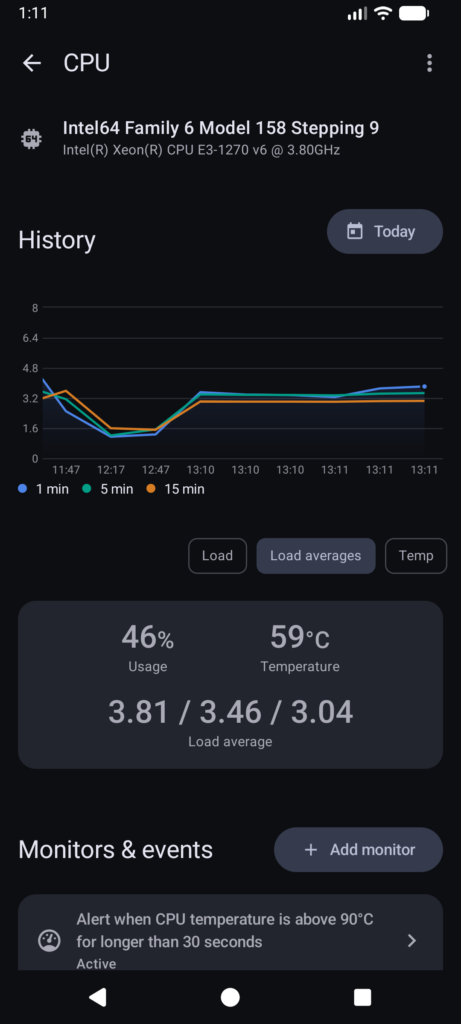The width and height of the screenshot is (461, 1024).
Task: Open the three-dot overflow menu
Action: [x=429, y=63]
